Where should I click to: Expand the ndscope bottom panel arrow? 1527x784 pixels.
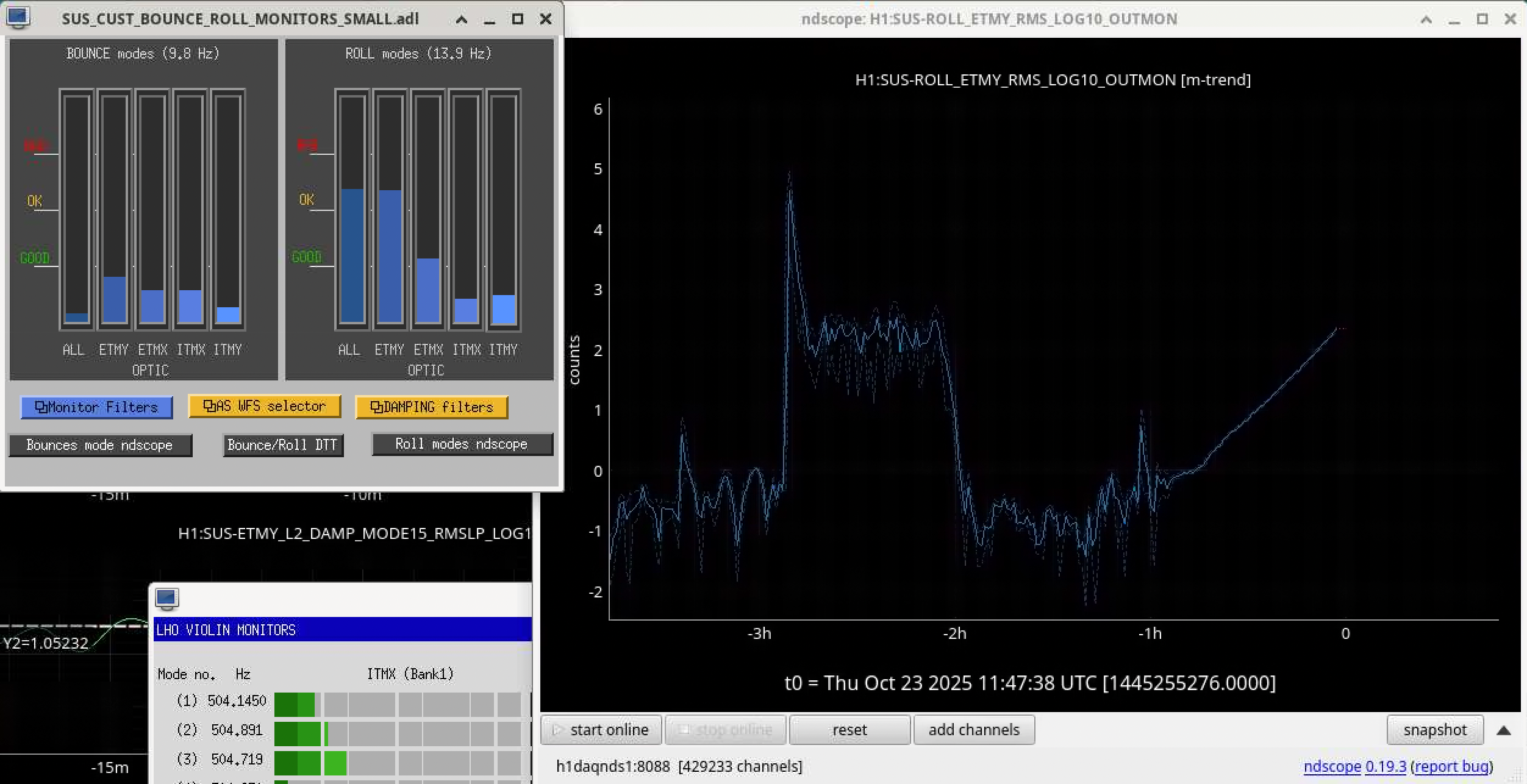point(1504,730)
